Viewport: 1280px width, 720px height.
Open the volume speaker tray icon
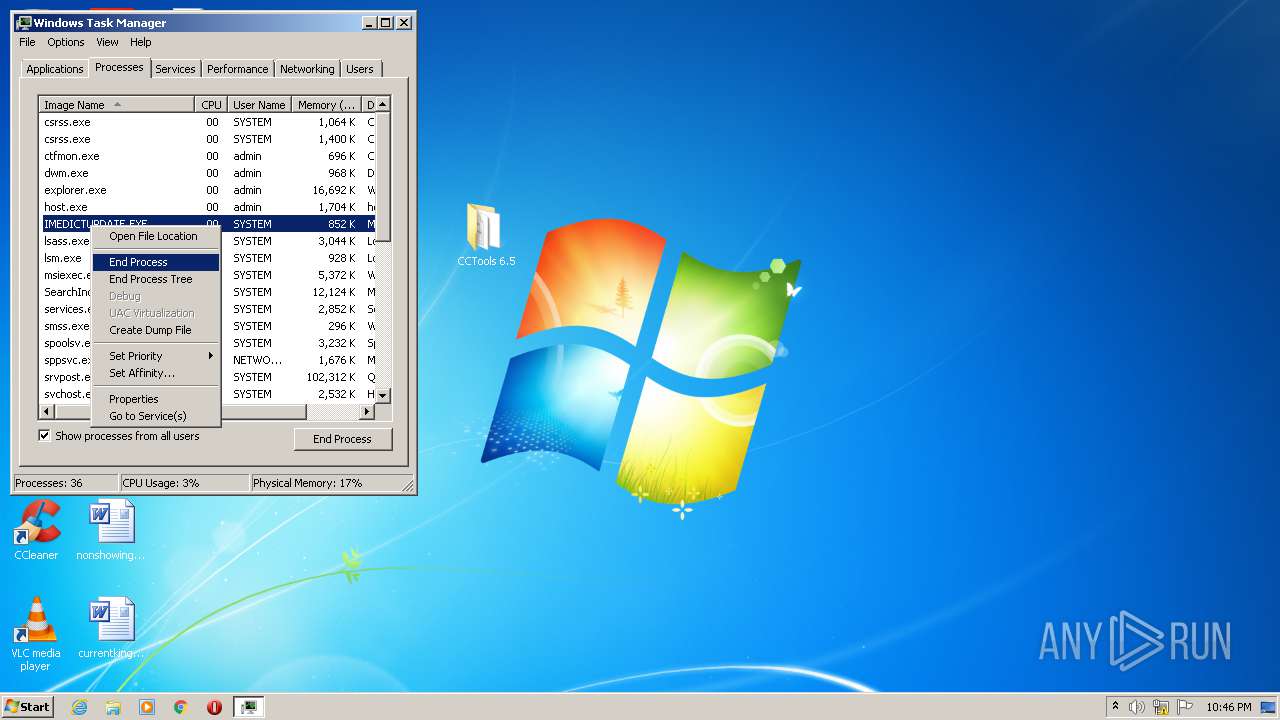coord(1137,707)
